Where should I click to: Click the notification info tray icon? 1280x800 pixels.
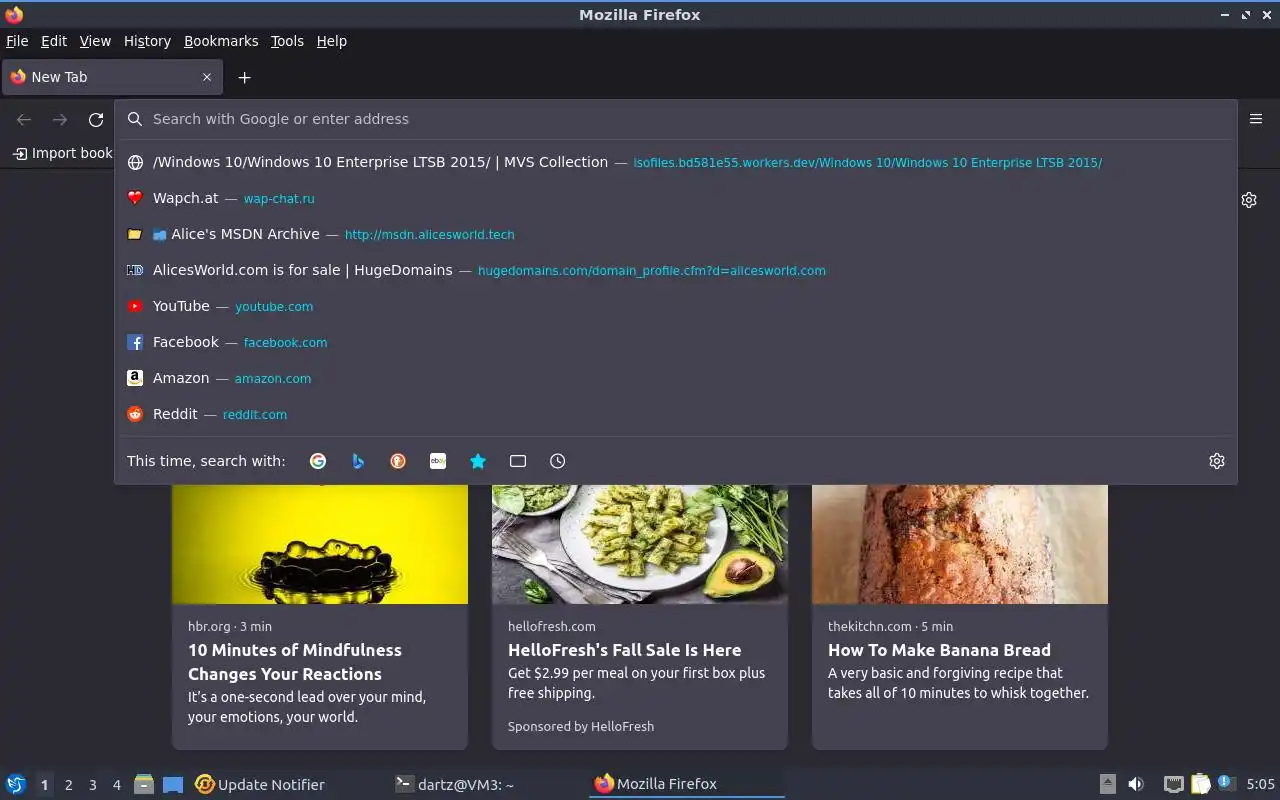[1225, 784]
